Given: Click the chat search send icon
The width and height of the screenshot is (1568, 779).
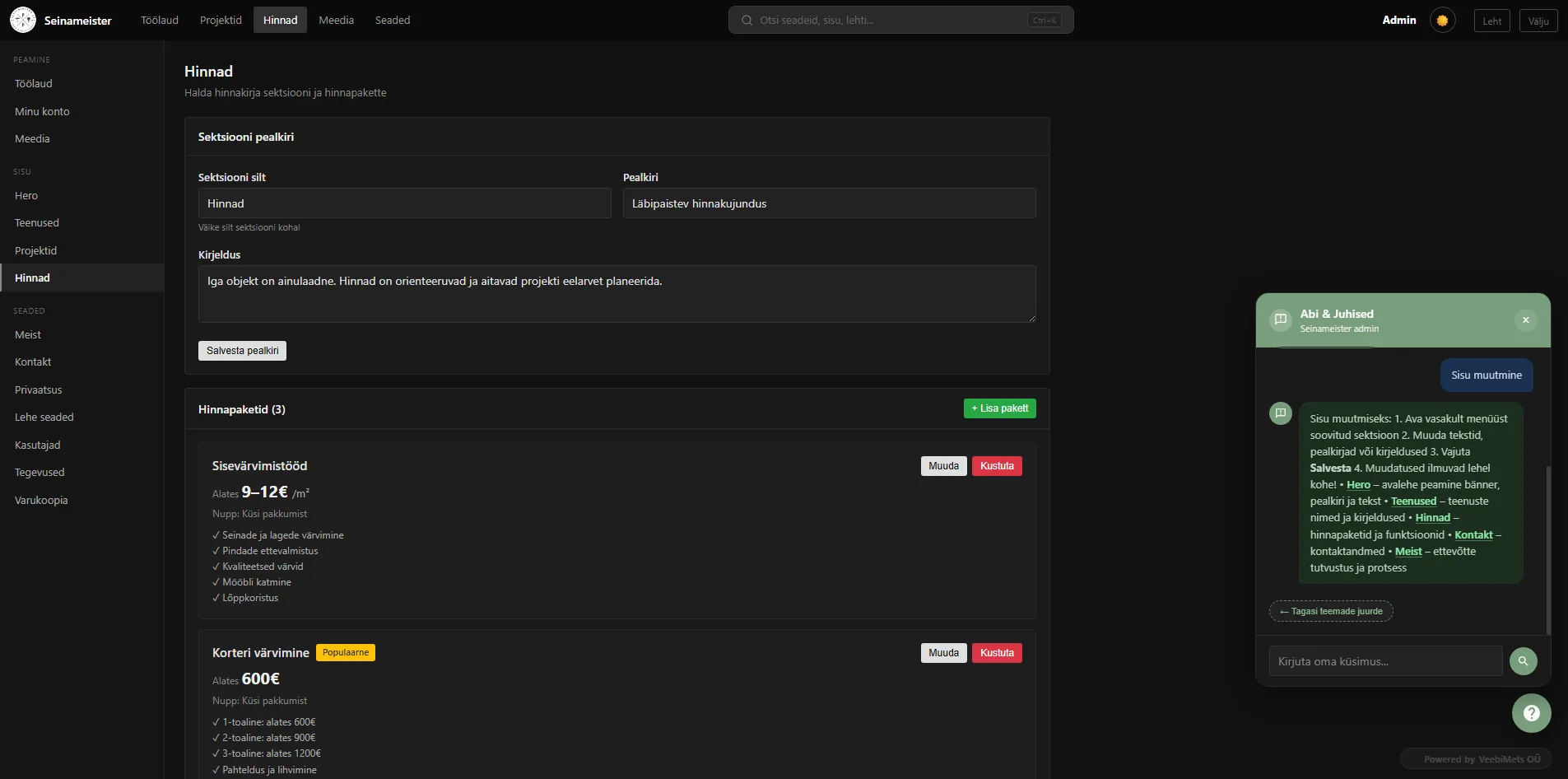Looking at the screenshot, I should point(1523,661).
